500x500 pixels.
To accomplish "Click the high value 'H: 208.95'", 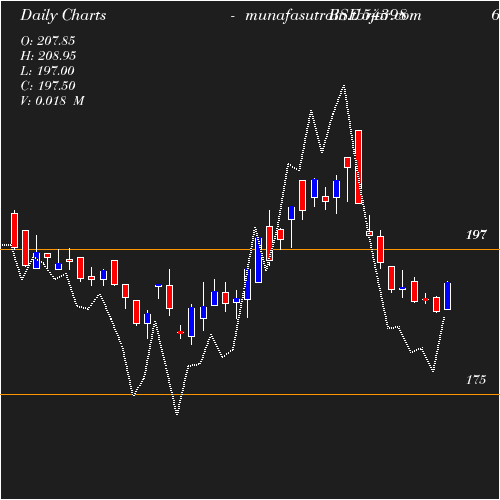I will click(48, 56).
